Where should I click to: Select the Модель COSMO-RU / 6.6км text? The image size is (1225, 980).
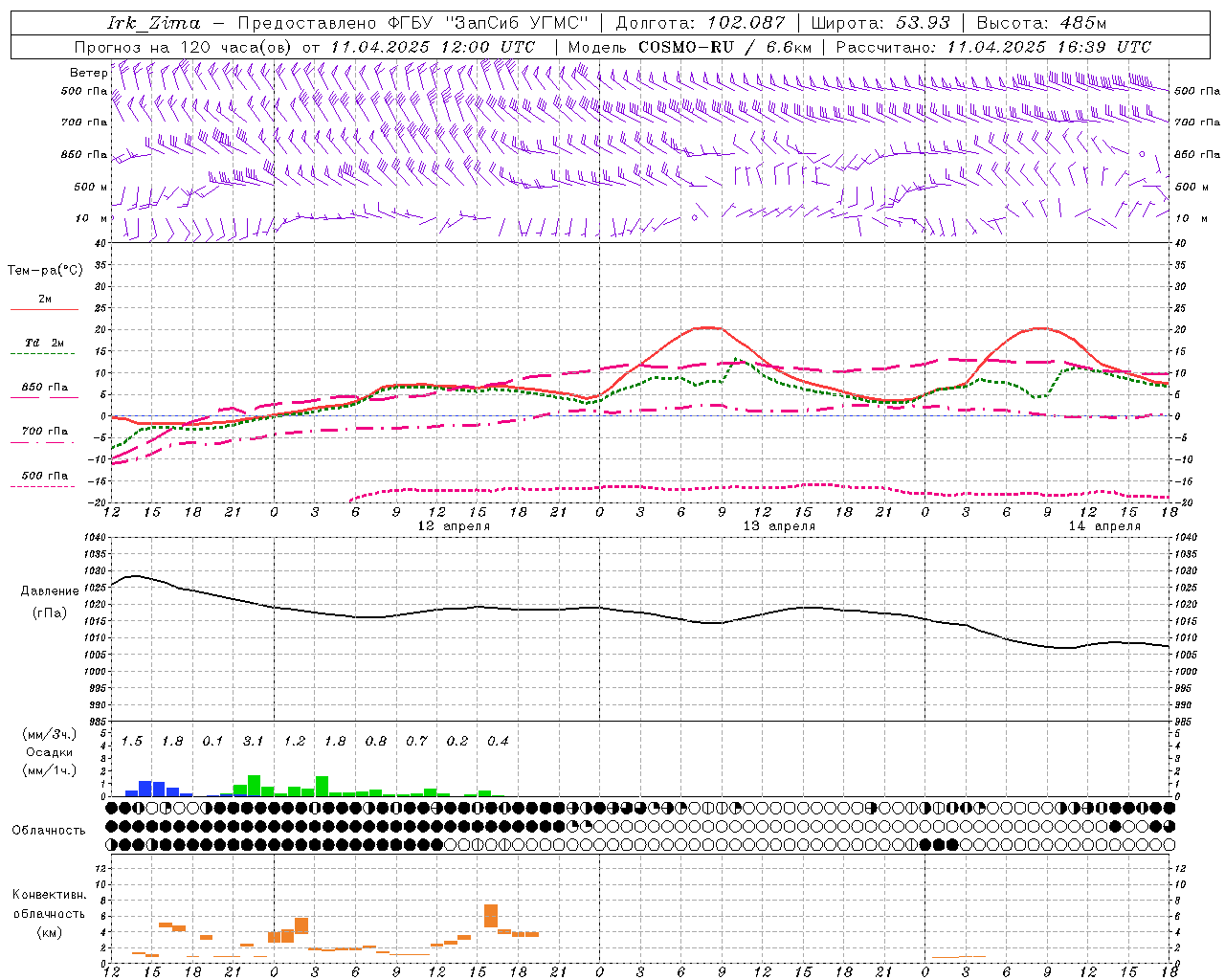689,47
